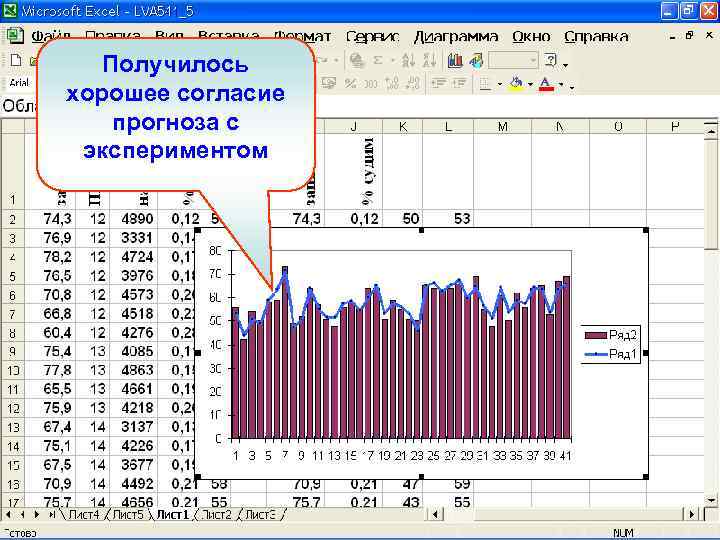
Task: Open the Диаграмма menu
Action: [455, 36]
